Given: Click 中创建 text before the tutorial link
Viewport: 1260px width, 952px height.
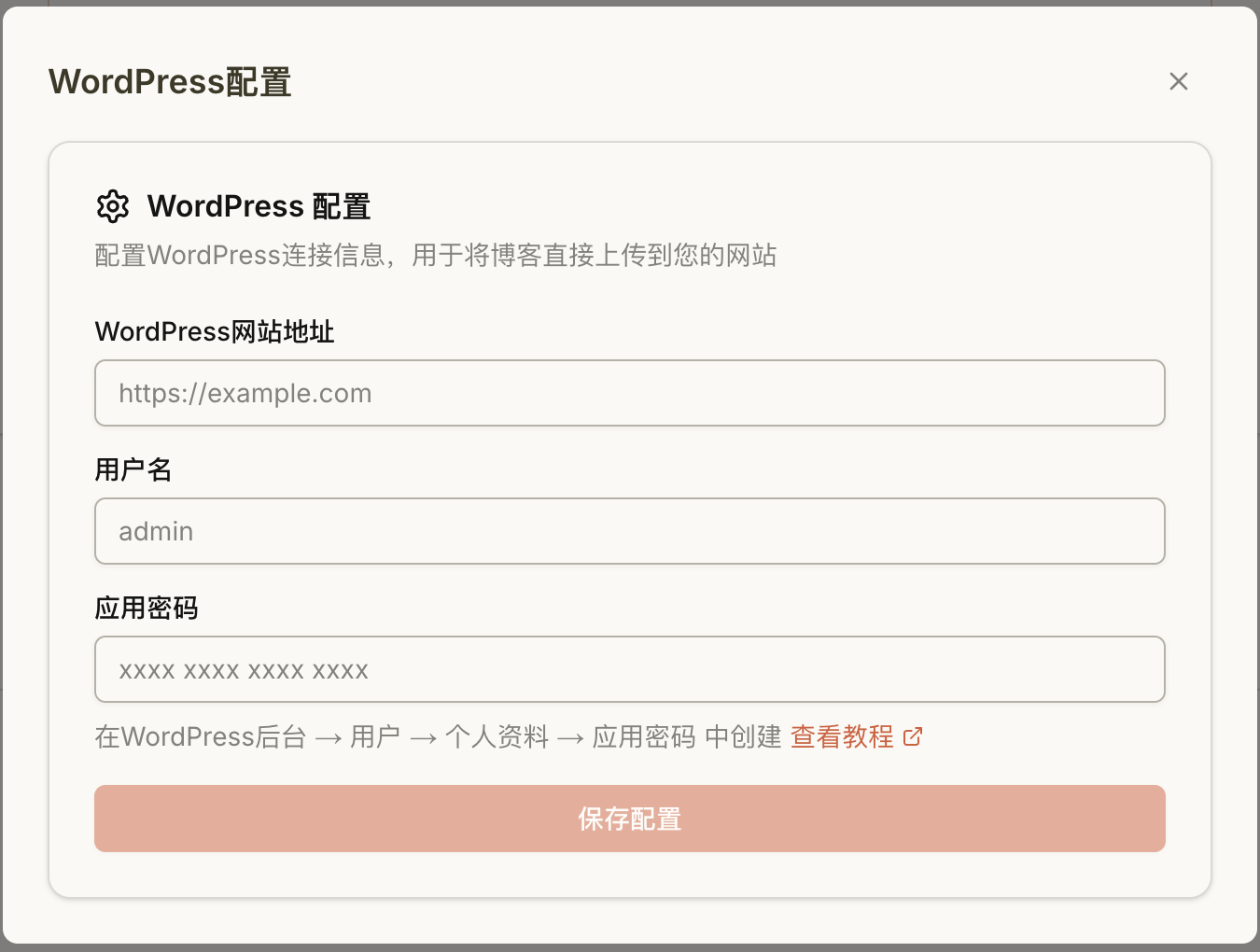Looking at the screenshot, I should point(743,737).
